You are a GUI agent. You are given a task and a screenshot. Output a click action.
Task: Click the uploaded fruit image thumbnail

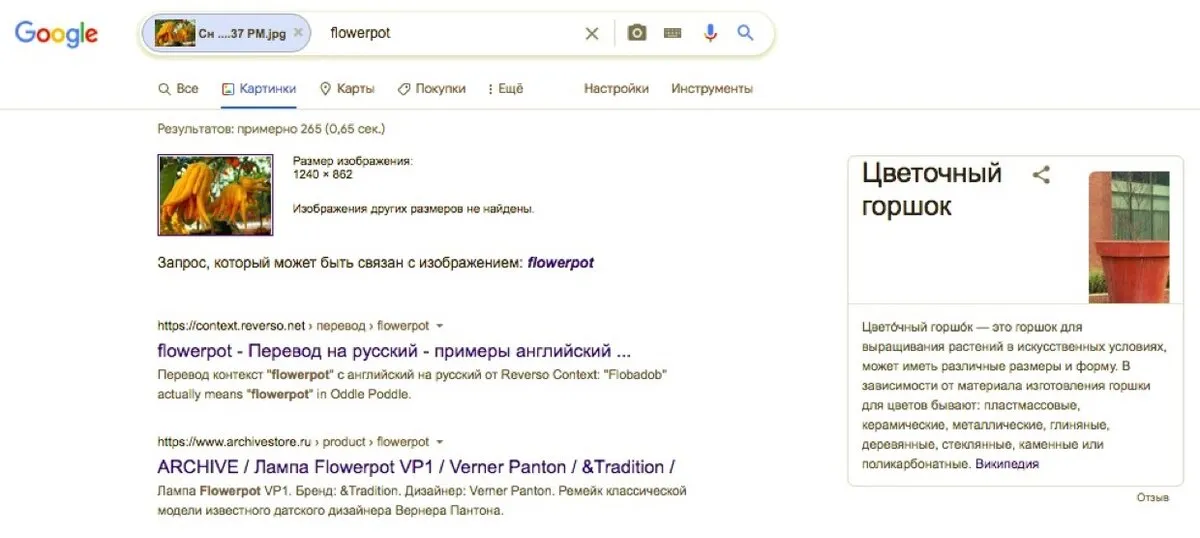coord(216,195)
